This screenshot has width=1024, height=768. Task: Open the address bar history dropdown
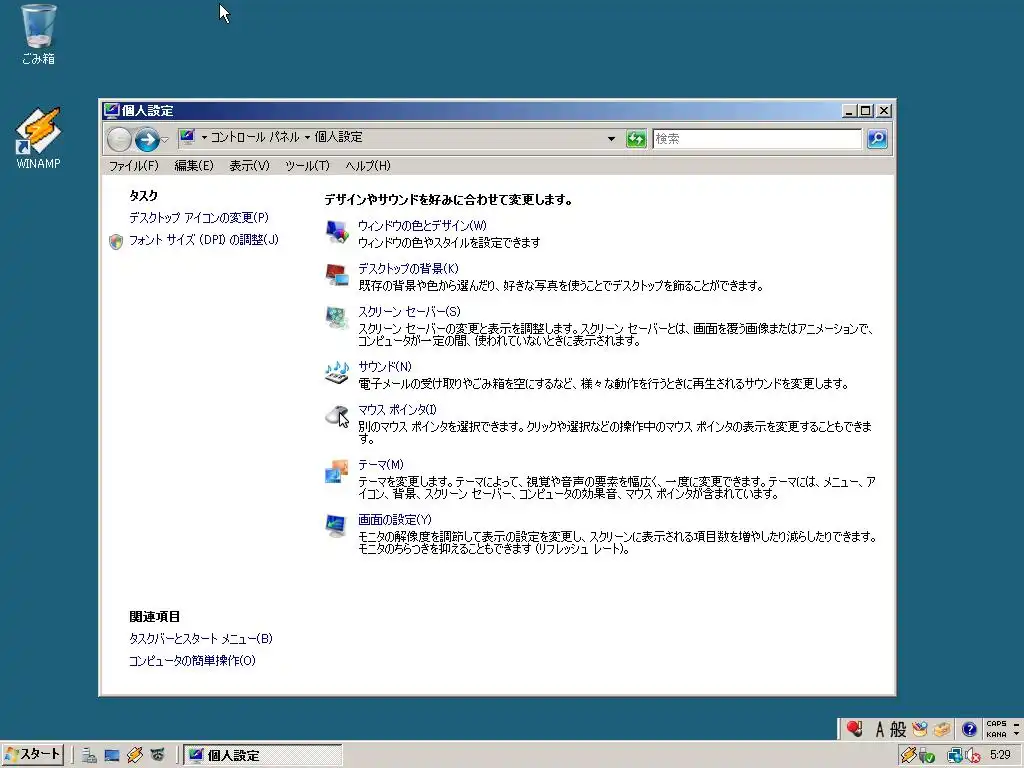click(x=611, y=138)
